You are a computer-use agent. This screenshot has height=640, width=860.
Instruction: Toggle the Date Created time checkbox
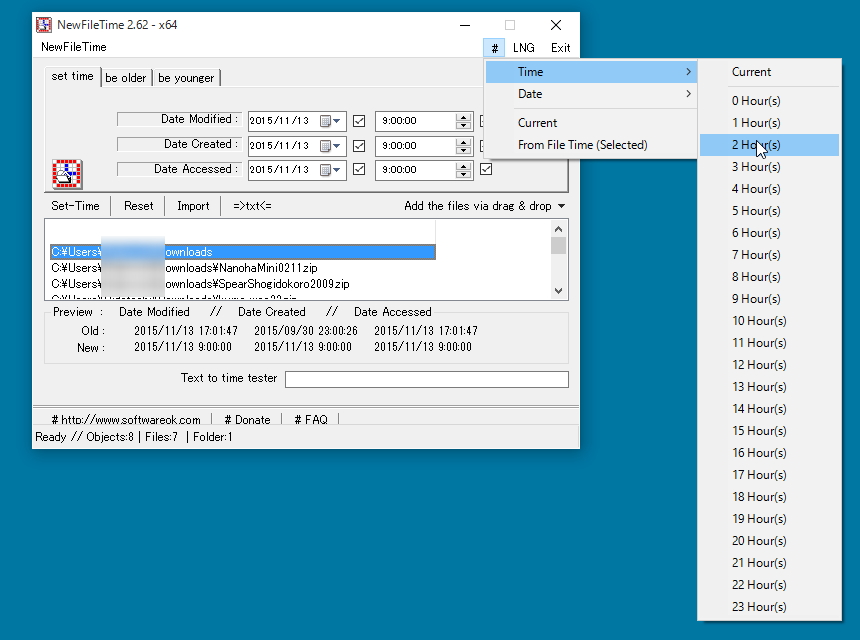(x=359, y=146)
